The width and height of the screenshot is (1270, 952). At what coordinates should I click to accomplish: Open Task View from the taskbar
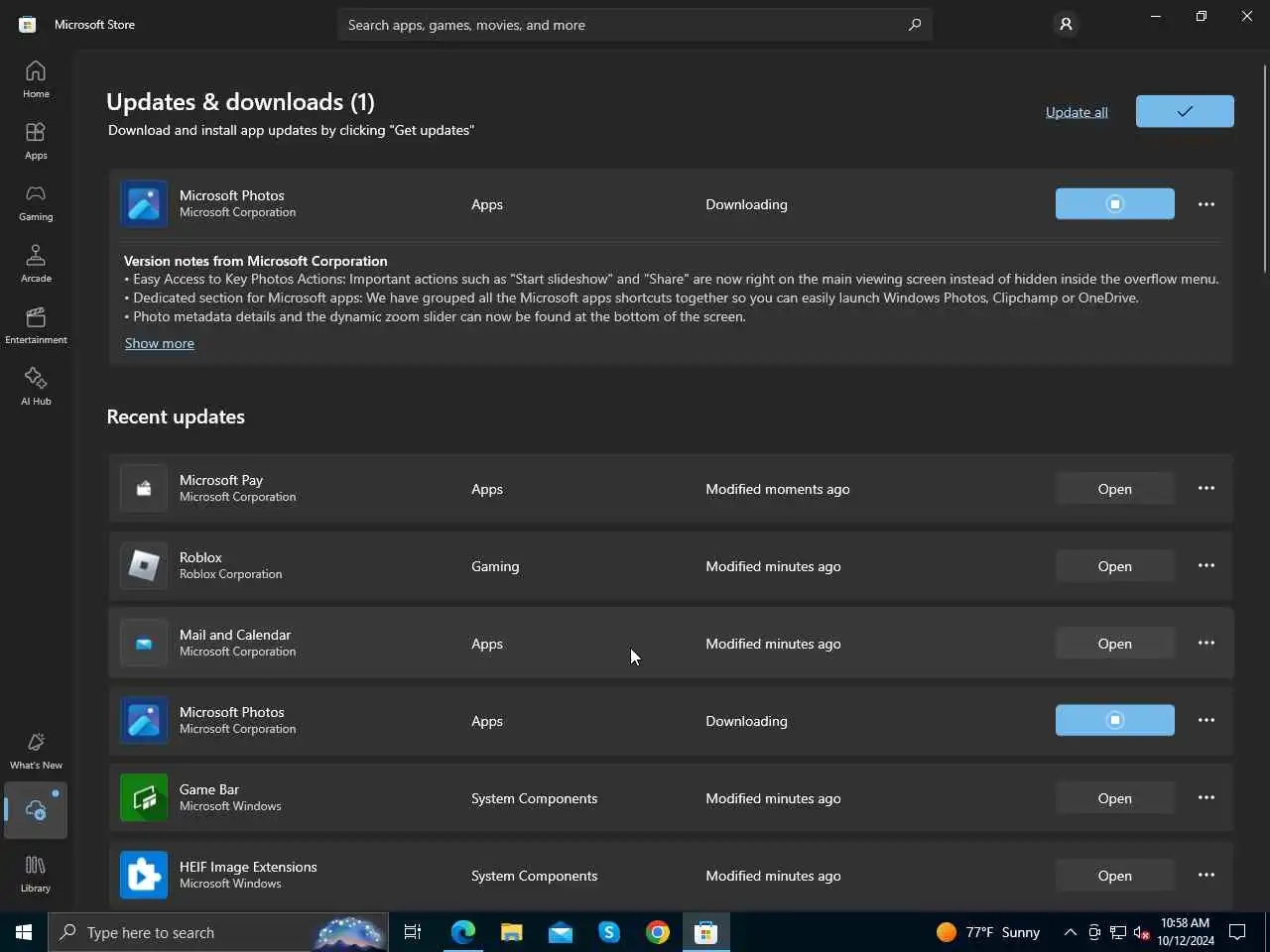pyautogui.click(x=413, y=932)
